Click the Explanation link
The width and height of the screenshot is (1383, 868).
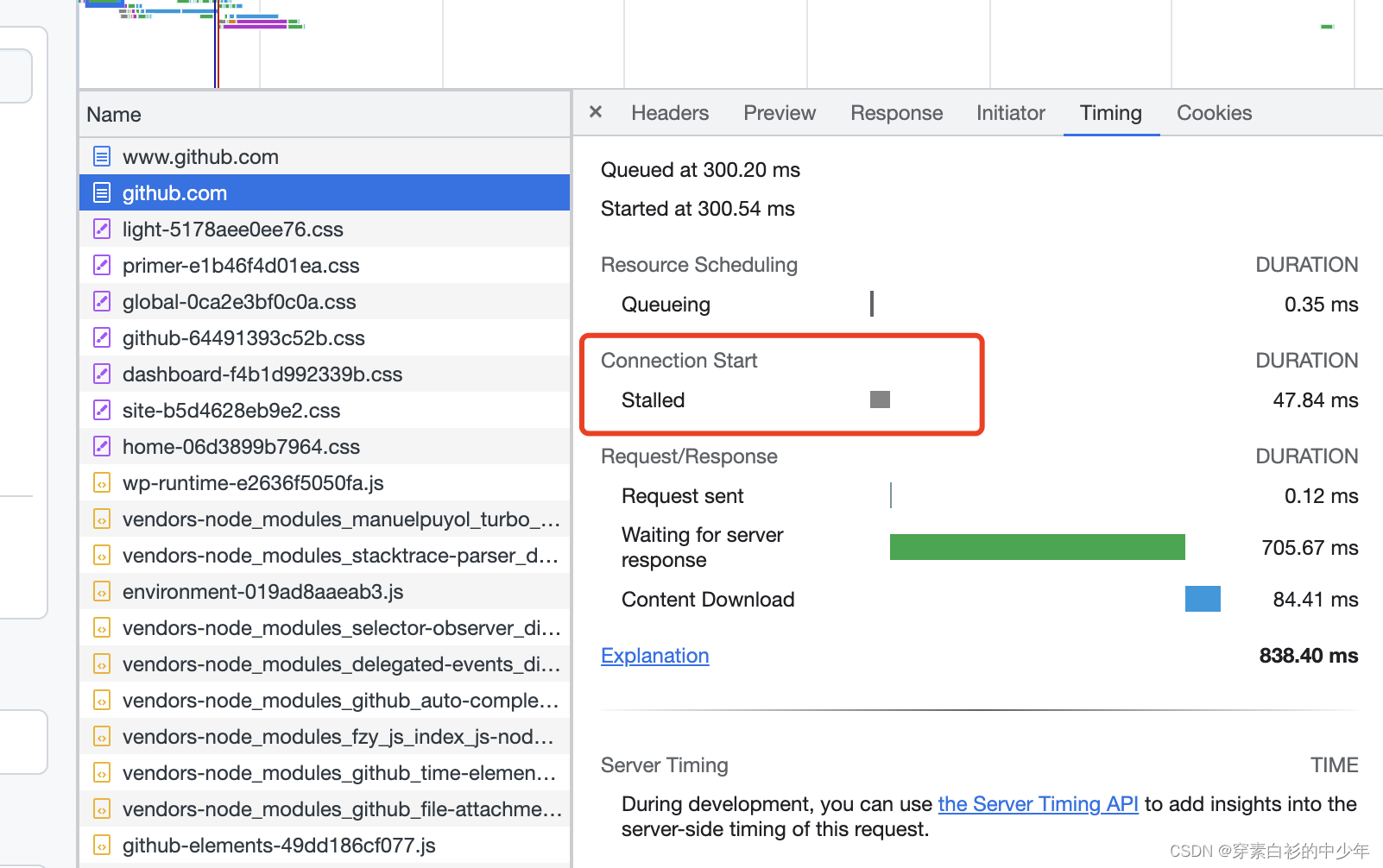[654, 656]
